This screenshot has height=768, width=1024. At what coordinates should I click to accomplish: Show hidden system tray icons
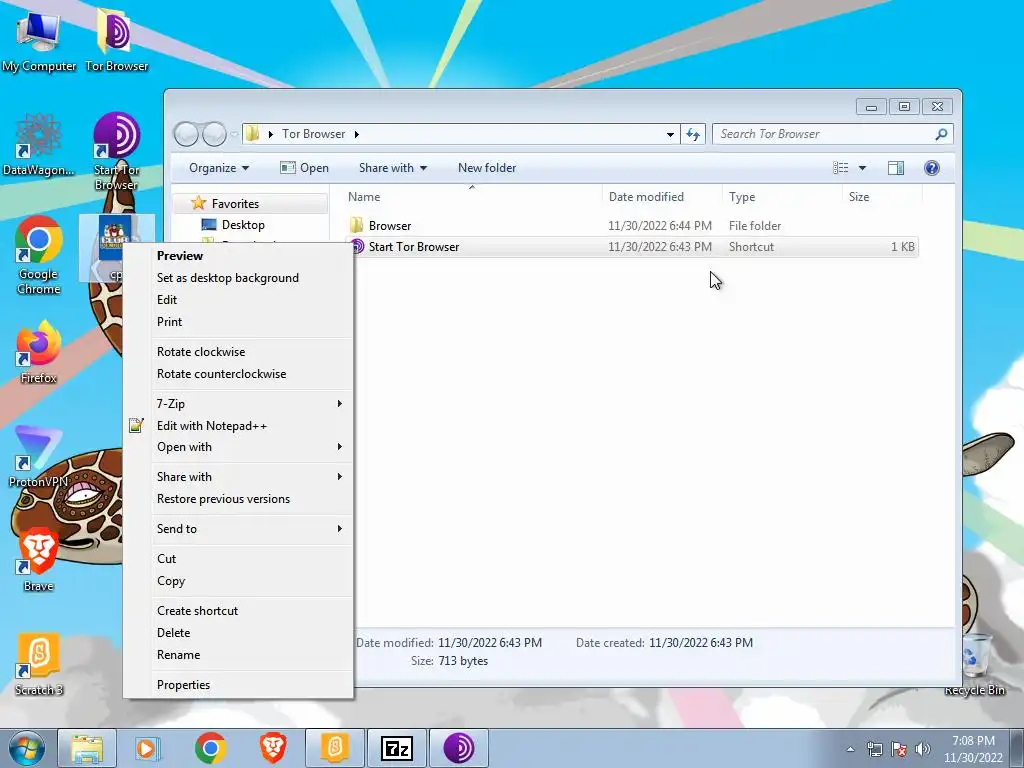pyautogui.click(x=850, y=749)
